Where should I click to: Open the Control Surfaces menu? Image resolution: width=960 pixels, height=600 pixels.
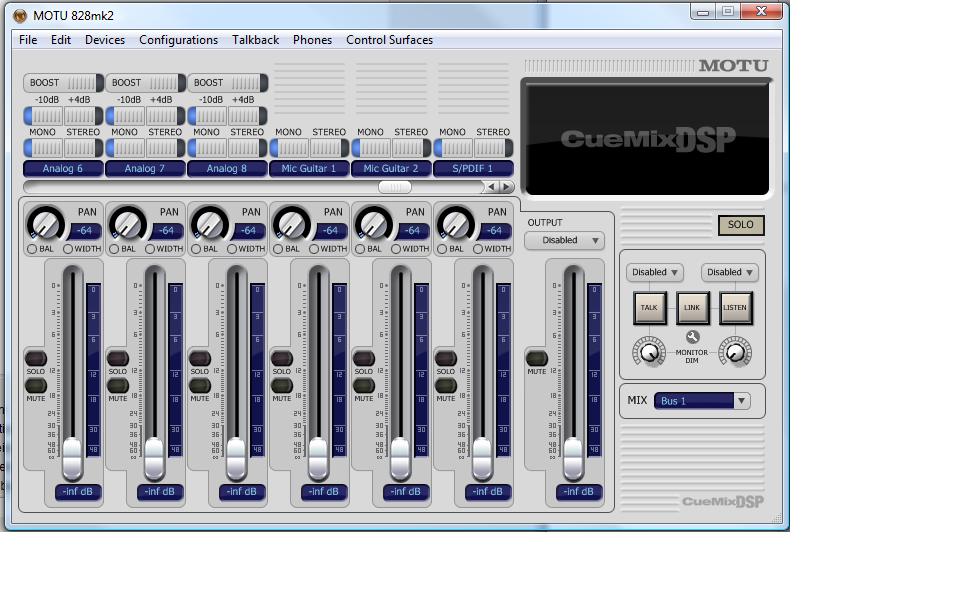click(x=389, y=40)
